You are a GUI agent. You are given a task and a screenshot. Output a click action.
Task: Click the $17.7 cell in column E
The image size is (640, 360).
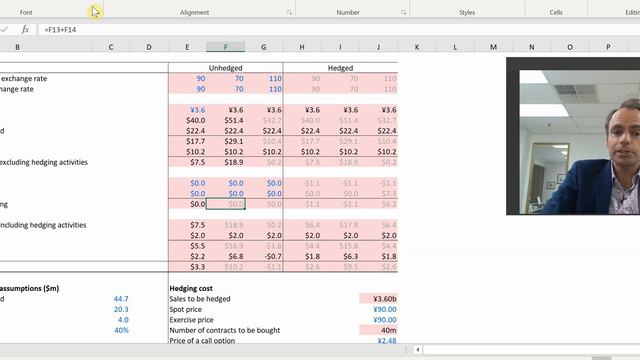[x=187, y=141]
